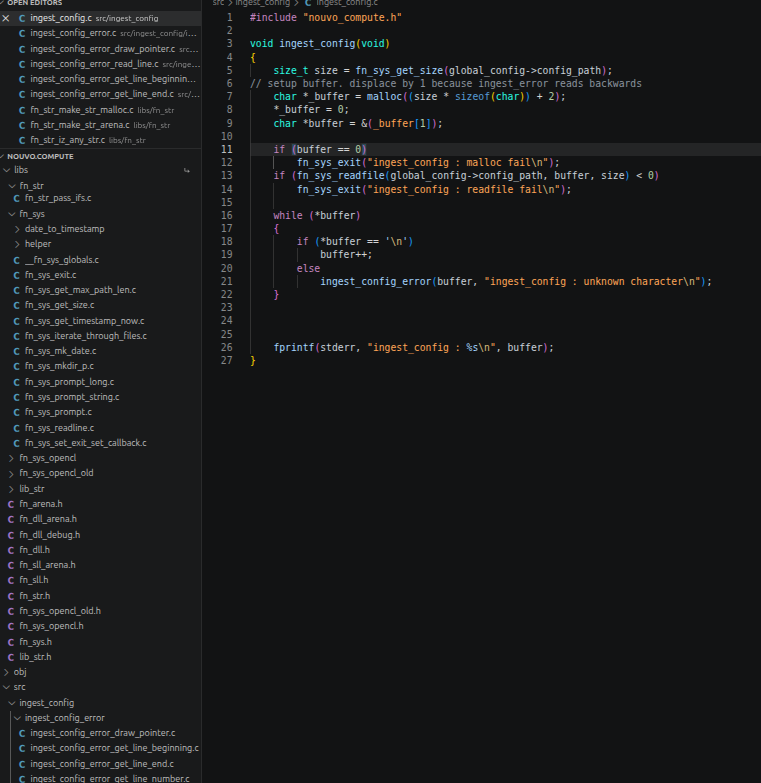Expand the date_to_timestamp folder
The height and width of the screenshot is (783, 761).
pyautogui.click(x=17, y=229)
